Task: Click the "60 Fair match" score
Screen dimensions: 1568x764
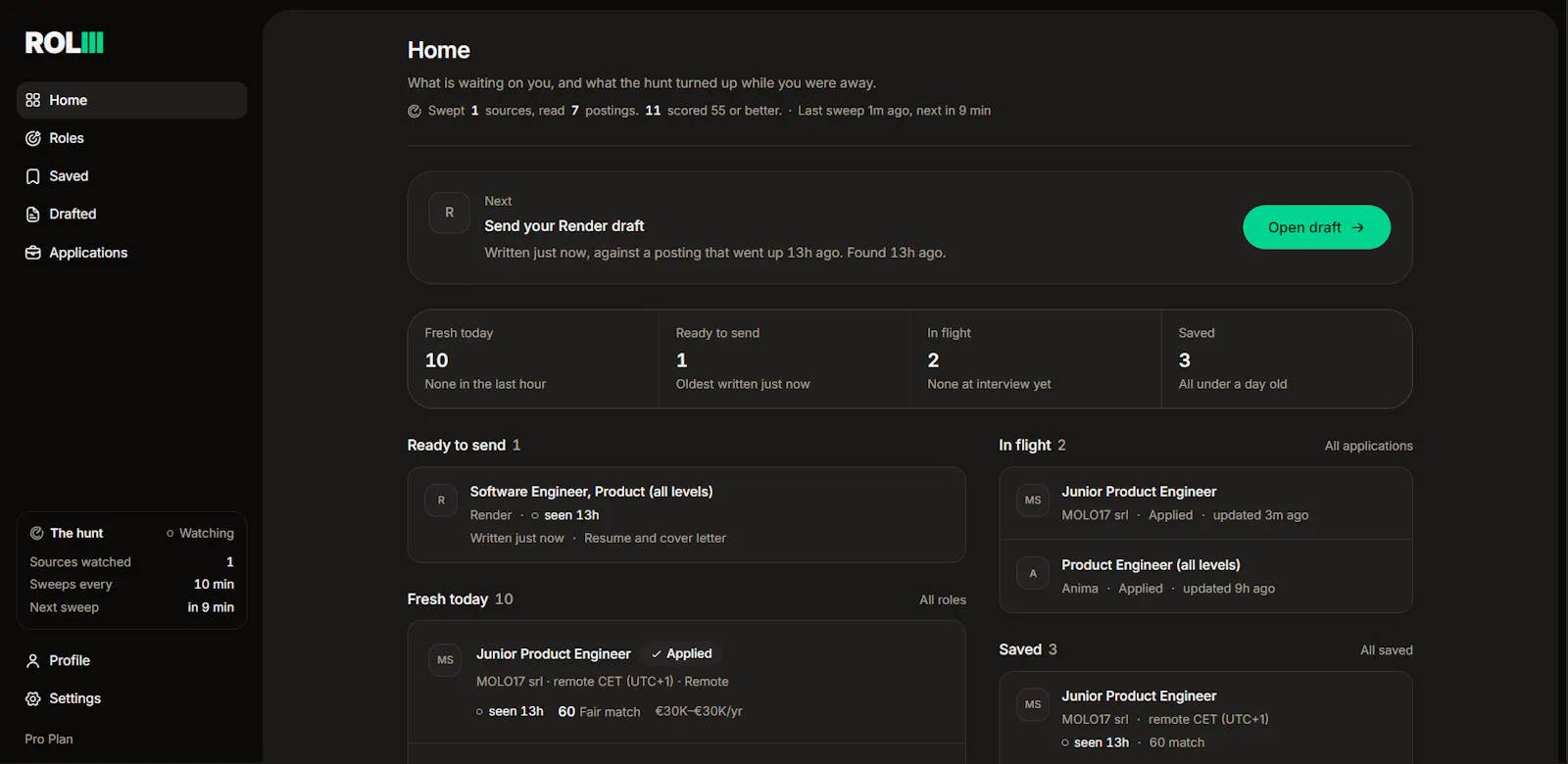Action: [x=599, y=712]
